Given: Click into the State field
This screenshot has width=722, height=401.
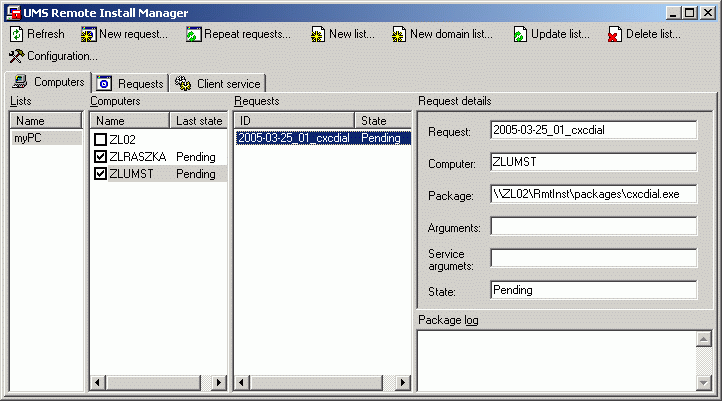Looking at the screenshot, I should point(594,290).
